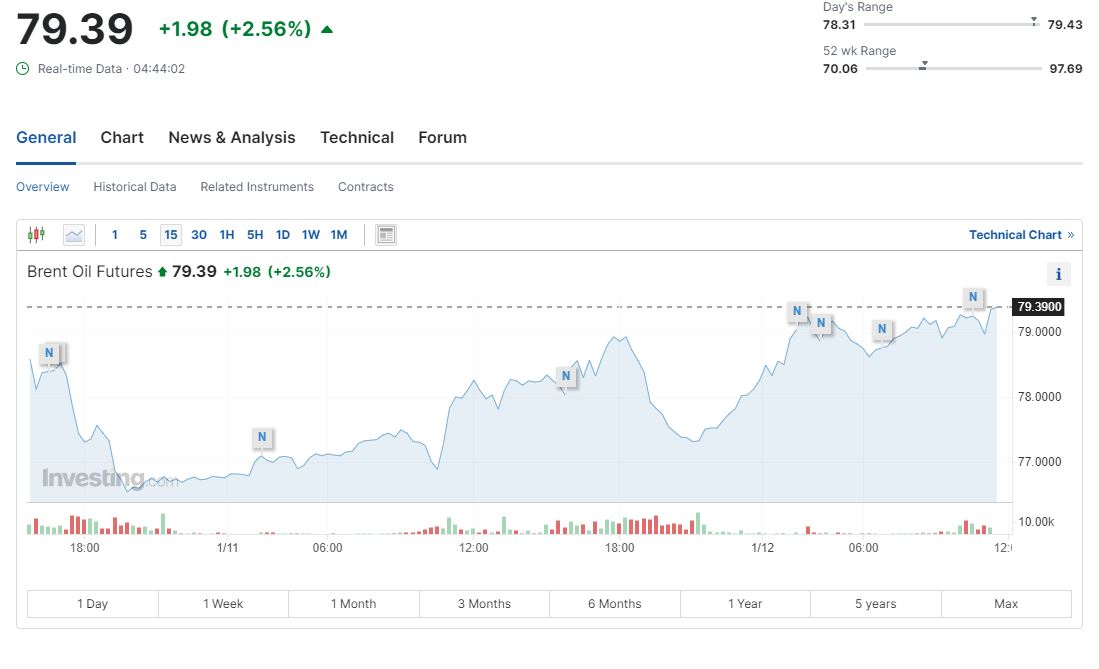Switch to the 1H interval

coord(227,235)
